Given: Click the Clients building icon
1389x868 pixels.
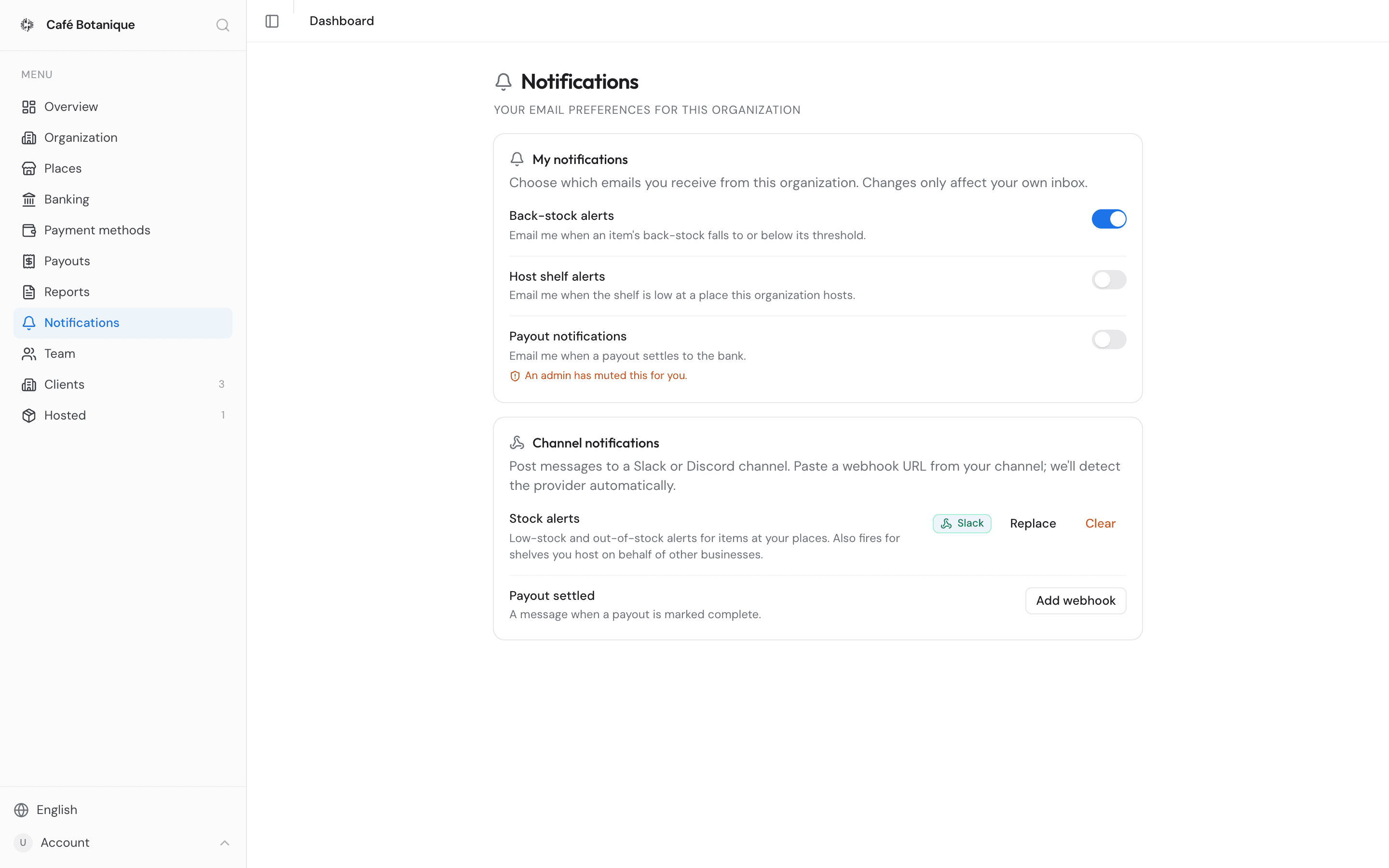Looking at the screenshot, I should pos(29,385).
